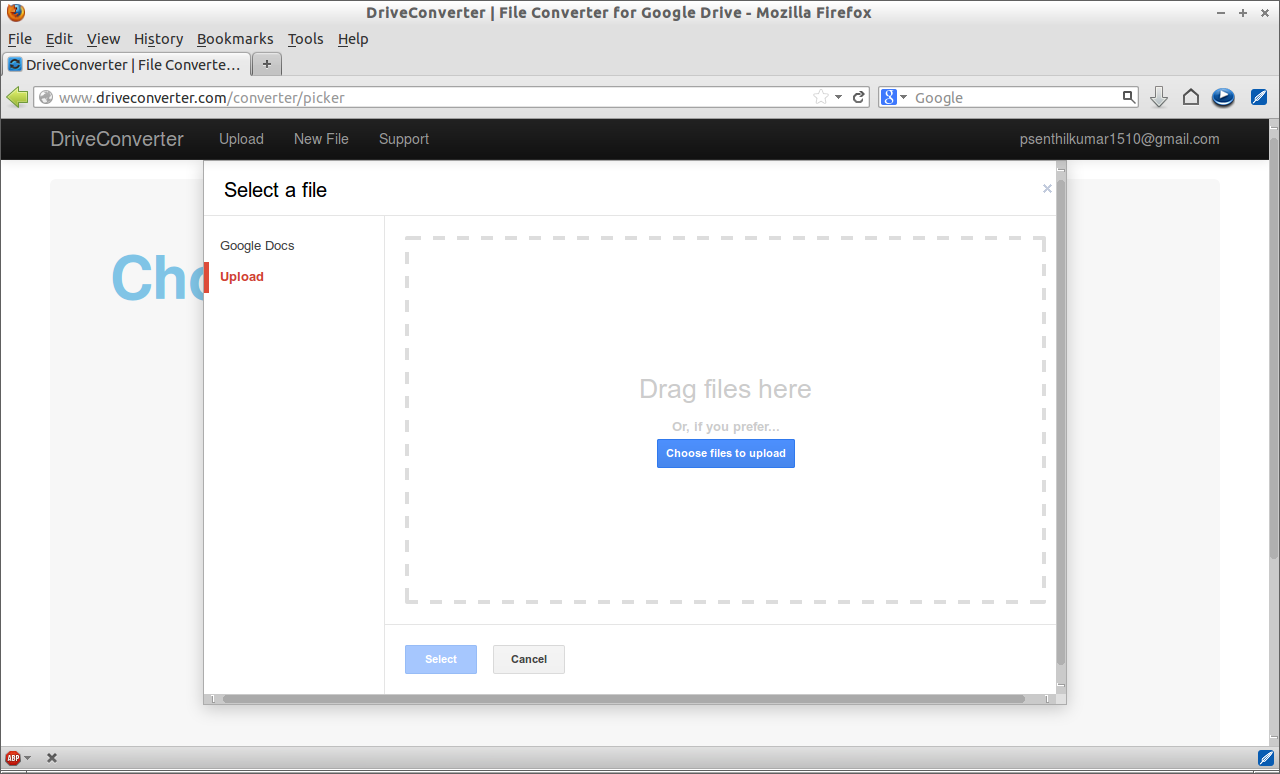The height and width of the screenshot is (774, 1280).
Task: Open the History menu
Action: click(x=158, y=39)
